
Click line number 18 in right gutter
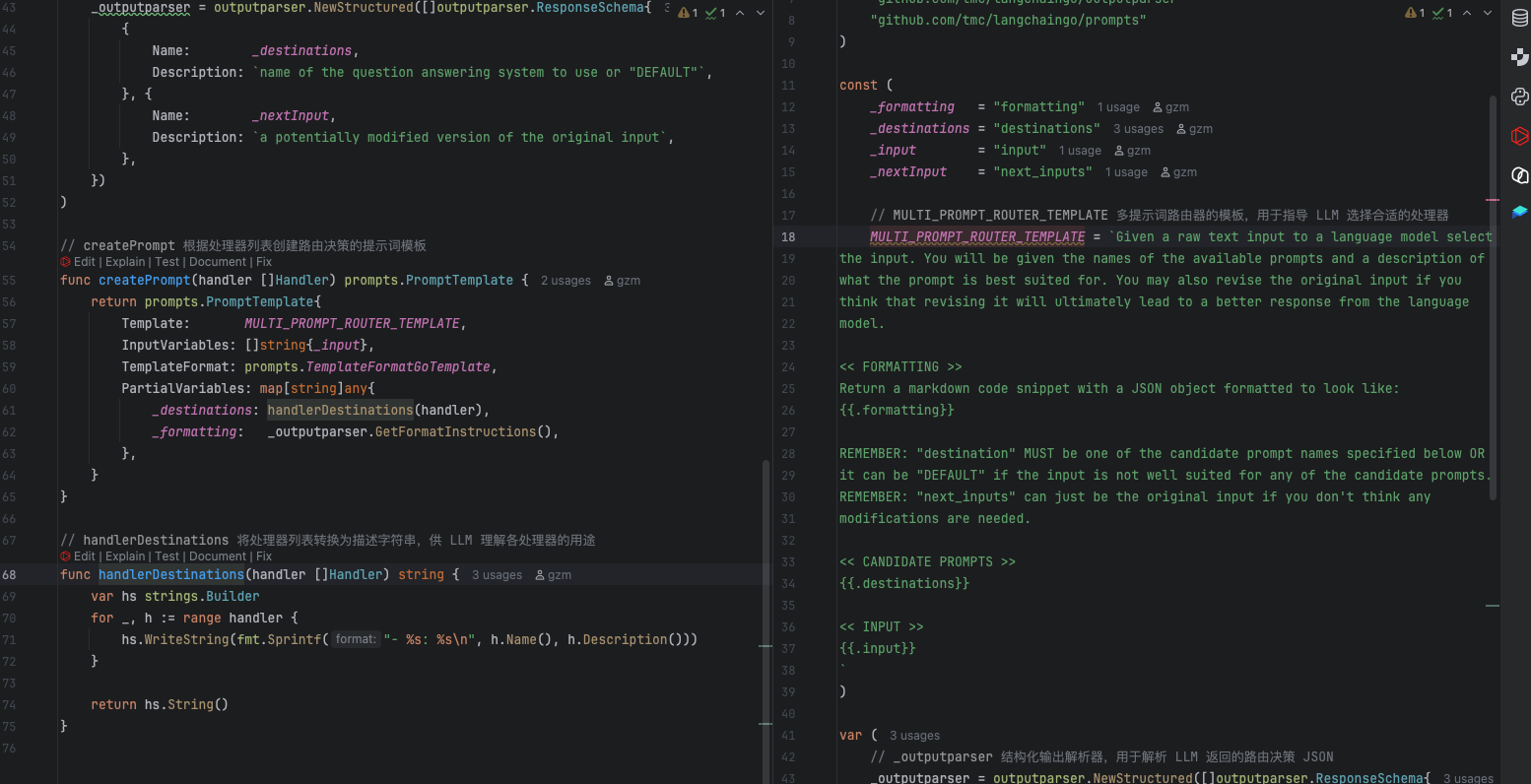(788, 236)
